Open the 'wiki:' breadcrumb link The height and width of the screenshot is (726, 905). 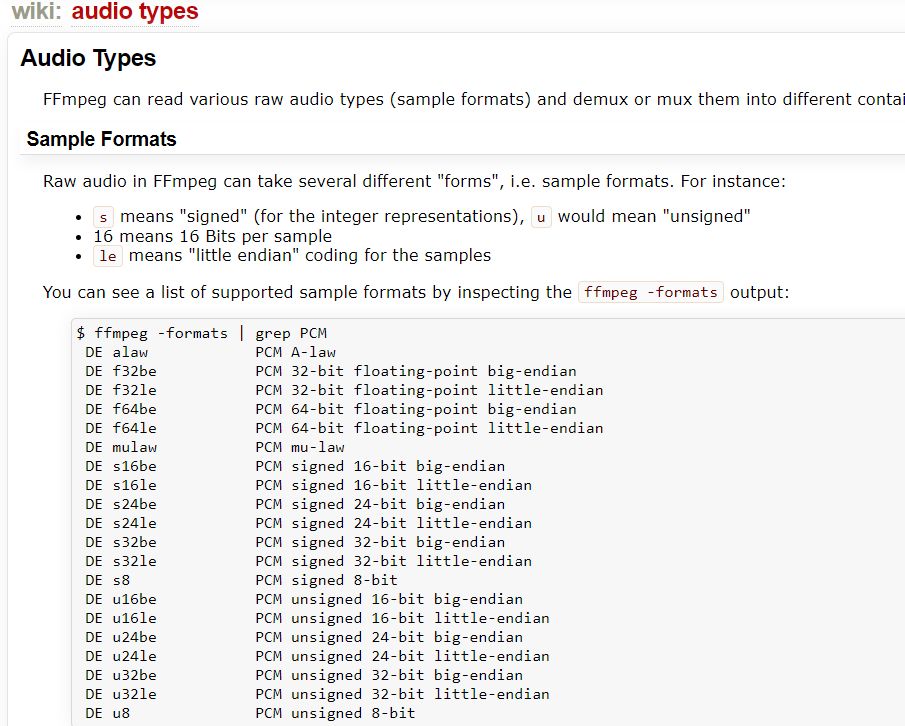[x=36, y=12]
